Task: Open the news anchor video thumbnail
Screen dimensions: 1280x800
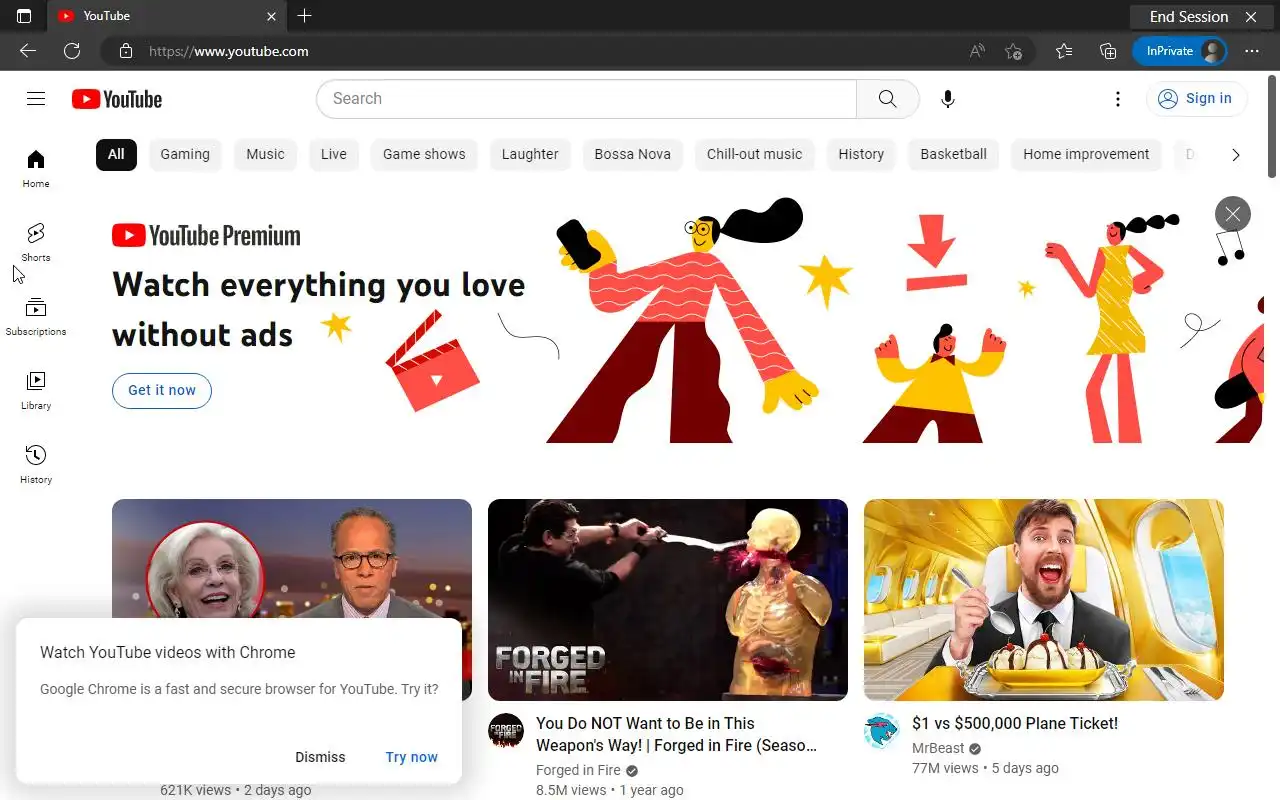Action: [x=292, y=558]
